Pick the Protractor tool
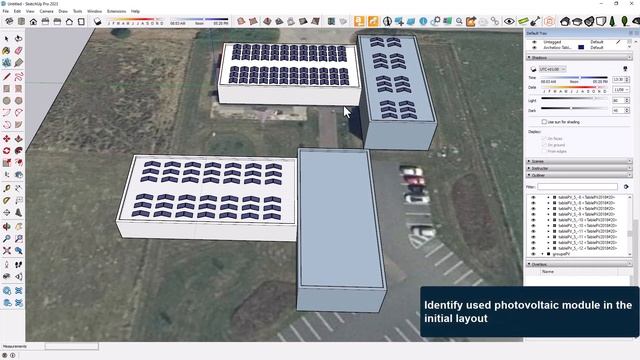Viewport: 640px width, 360px height. pyautogui.click(x=7, y=200)
